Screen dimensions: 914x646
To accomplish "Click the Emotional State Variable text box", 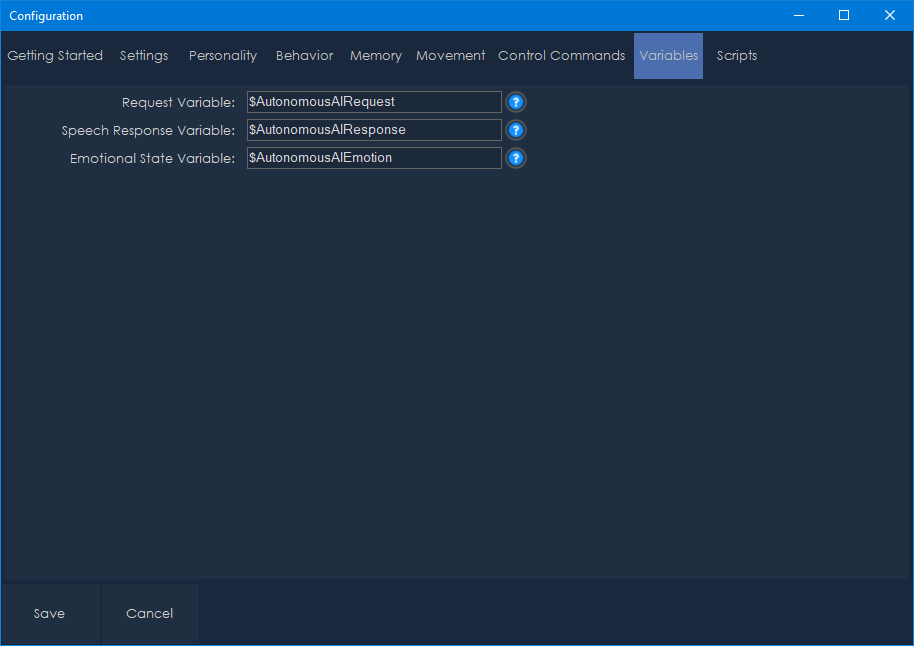I will pyautogui.click(x=374, y=158).
